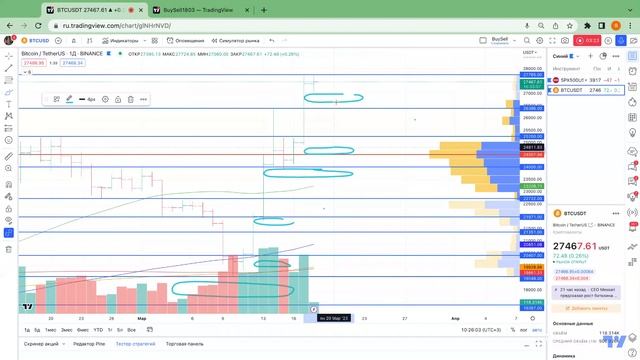The image size is (640, 360).
Task: Open chart settings gear icon
Action: tap(540, 40)
